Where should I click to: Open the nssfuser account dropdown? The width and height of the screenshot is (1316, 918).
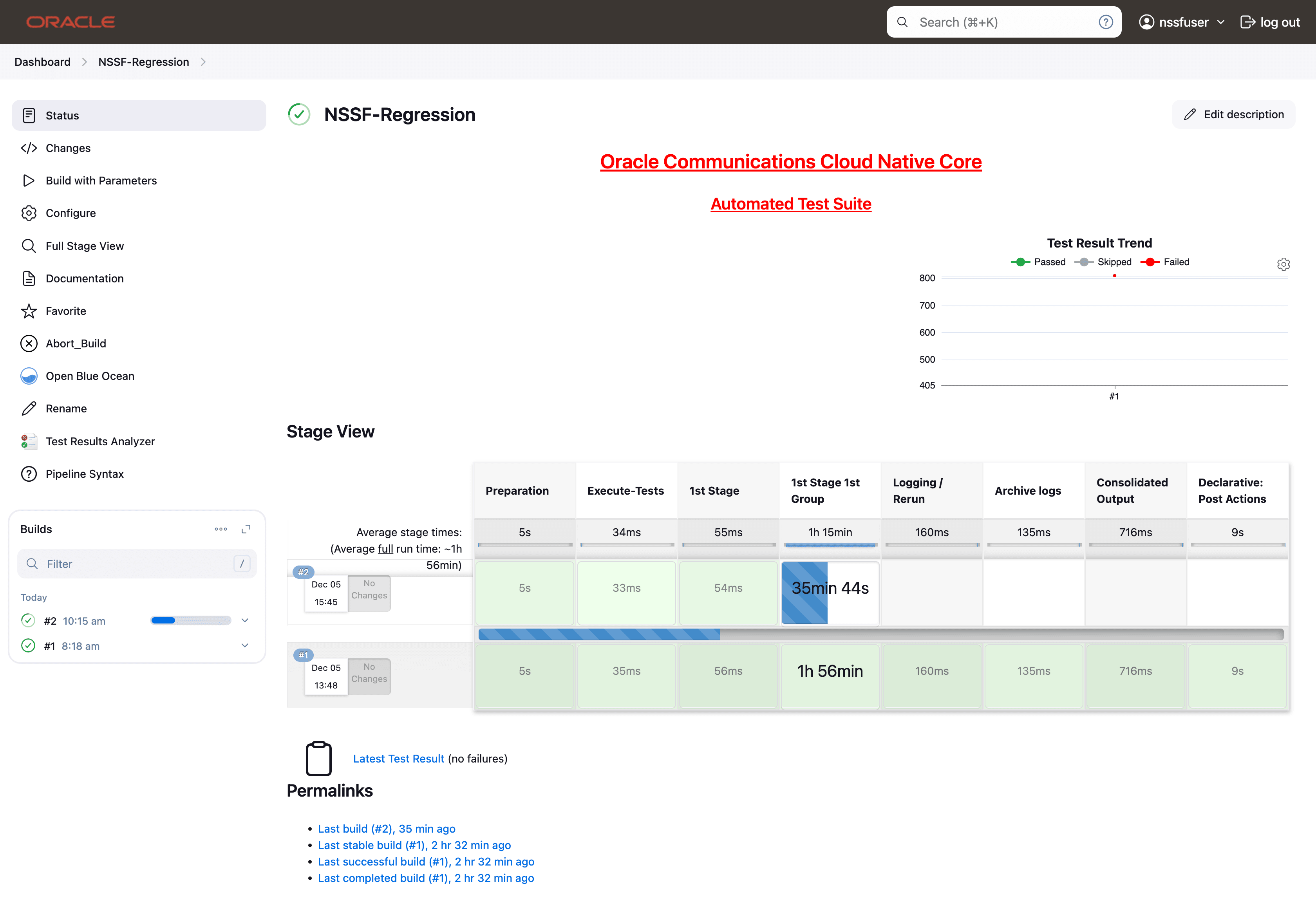(x=1181, y=22)
